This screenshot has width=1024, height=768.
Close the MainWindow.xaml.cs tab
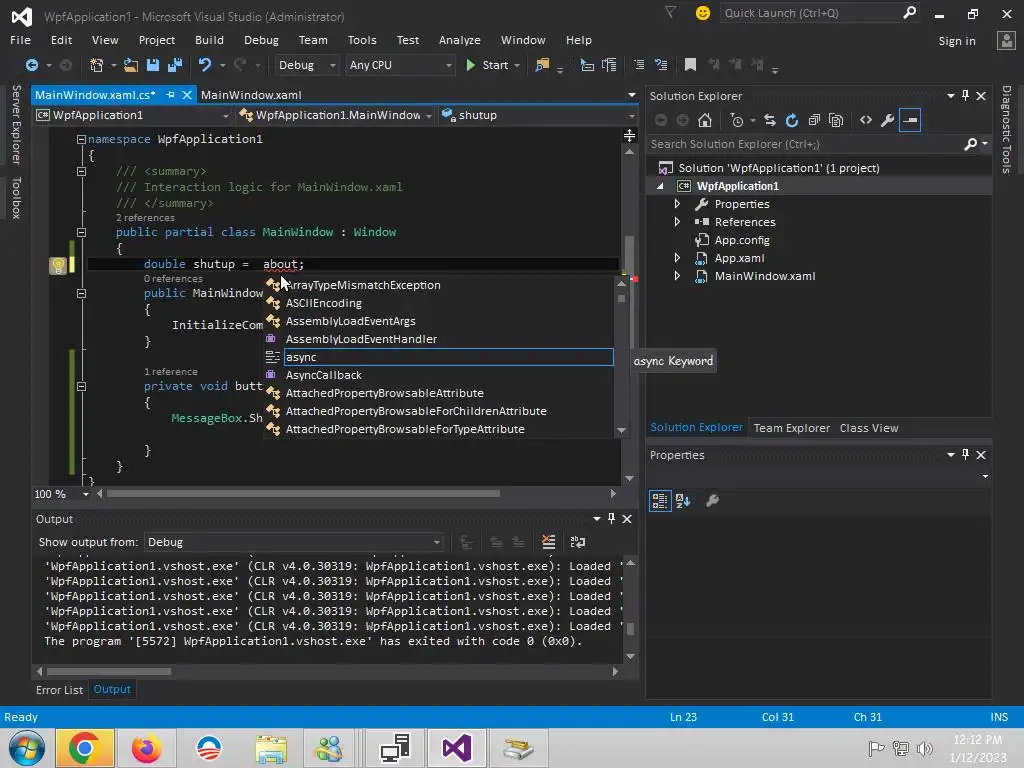click(187, 95)
